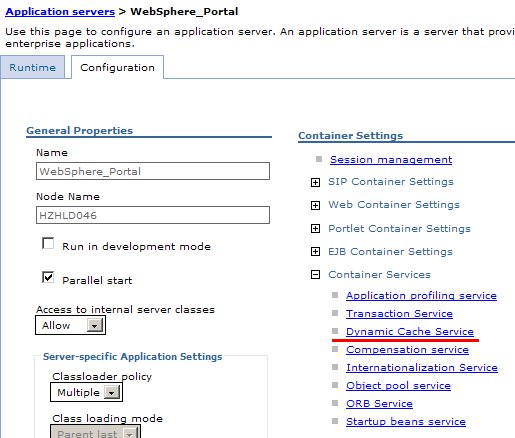Collapse the Container Services minus icon
Screen dimensions: 515x438
click(315, 274)
